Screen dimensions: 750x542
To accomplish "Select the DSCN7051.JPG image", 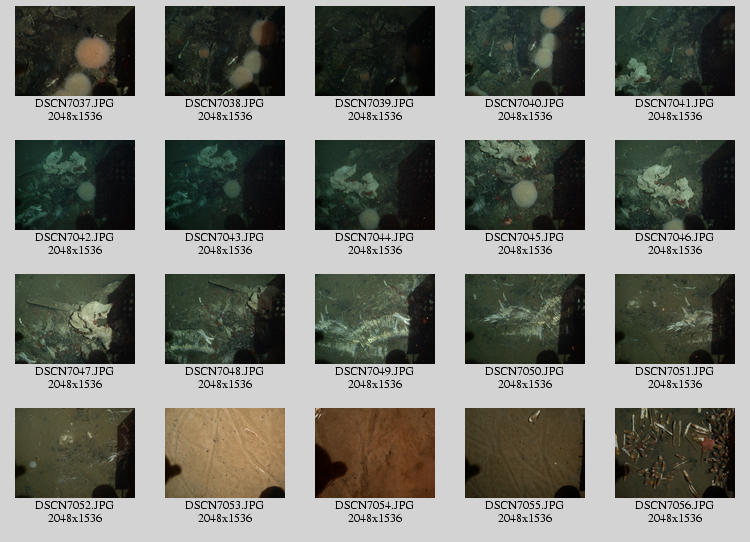I will (675, 319).
